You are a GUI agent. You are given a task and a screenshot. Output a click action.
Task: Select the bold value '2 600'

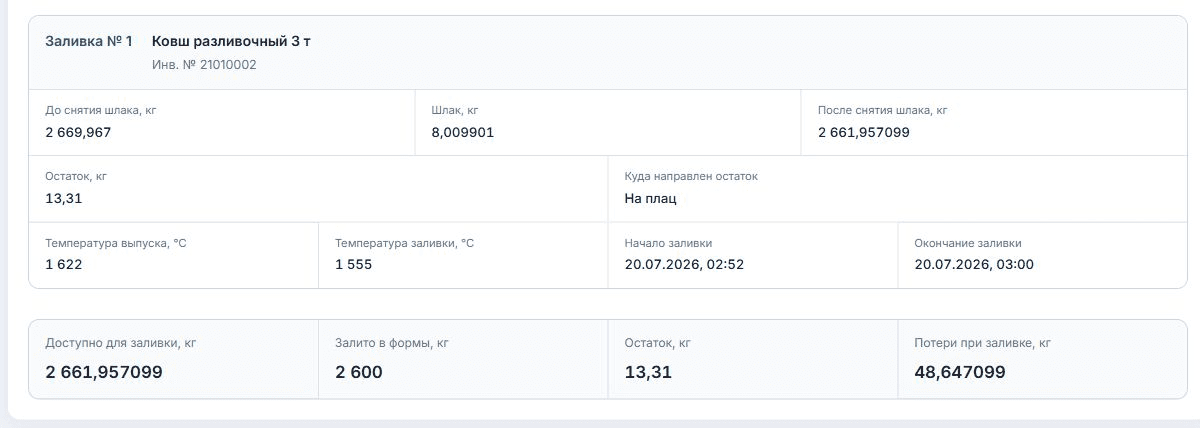(359, 372)
